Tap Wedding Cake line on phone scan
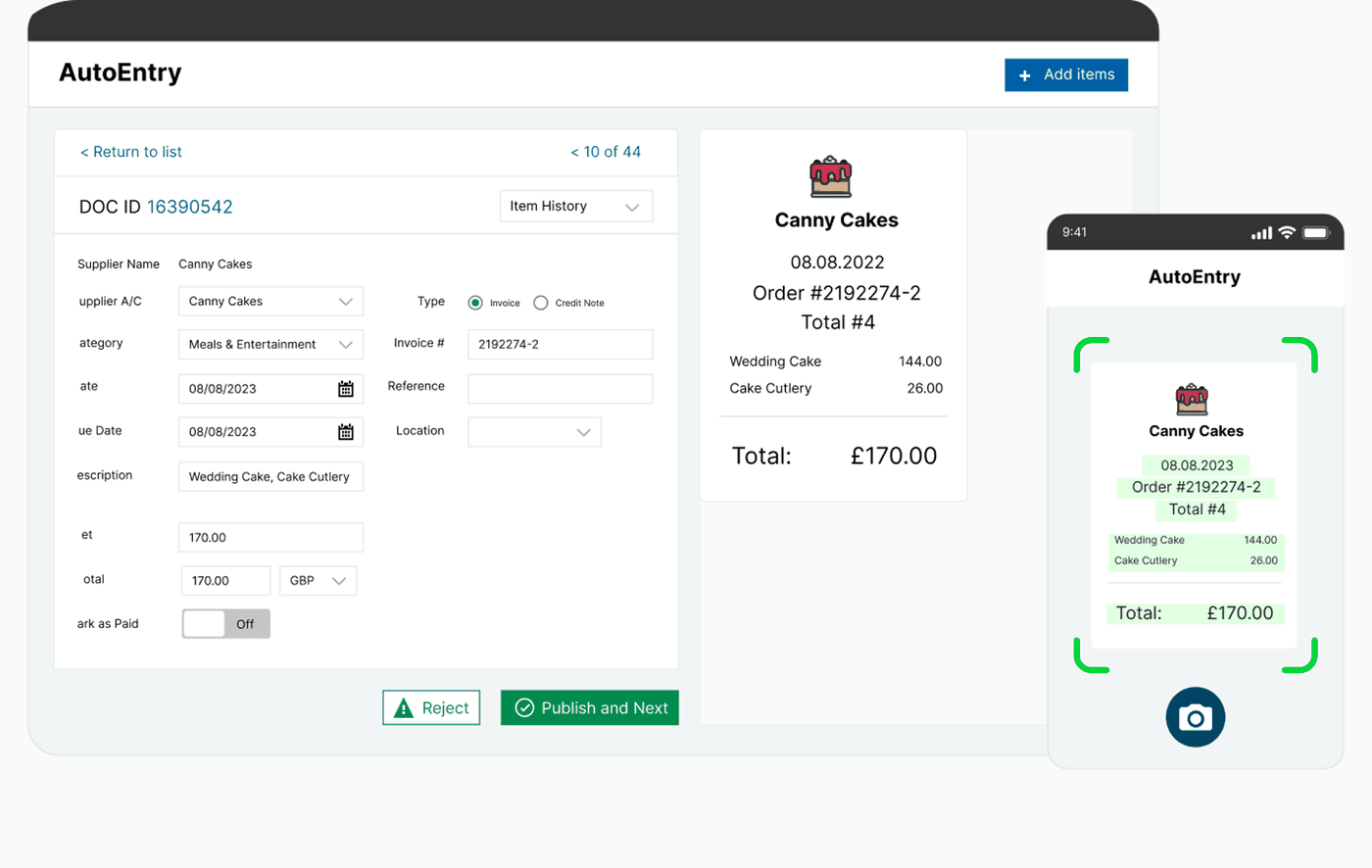Screen dimensions: 1372x868 tap(1196, 540)
